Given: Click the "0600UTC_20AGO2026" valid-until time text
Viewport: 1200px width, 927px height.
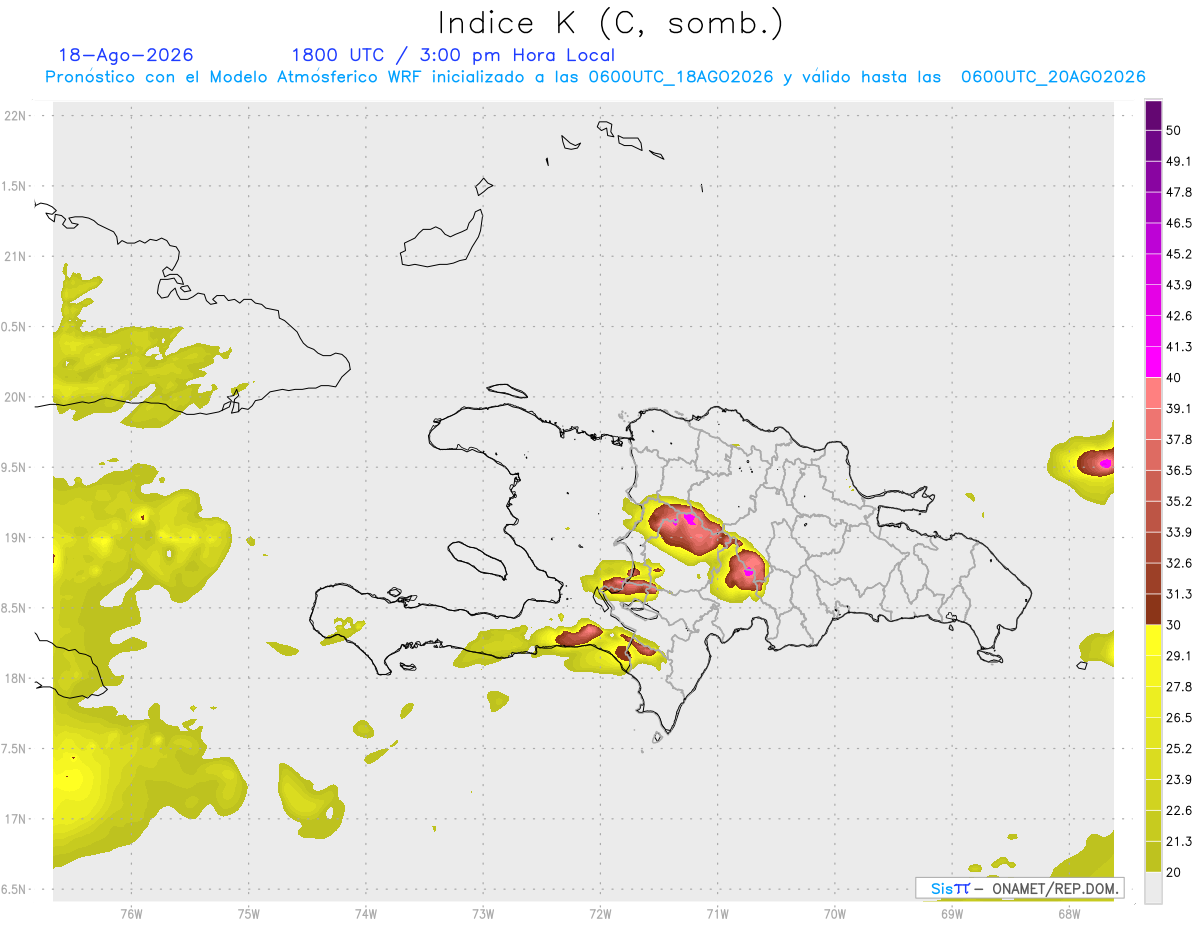Looking at the screenshot, I should pyautogui.click(x=1053, y=77).
